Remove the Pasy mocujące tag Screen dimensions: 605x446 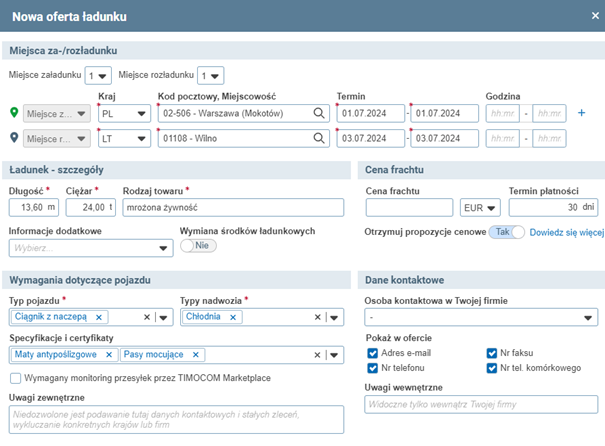tap(196, 355)
